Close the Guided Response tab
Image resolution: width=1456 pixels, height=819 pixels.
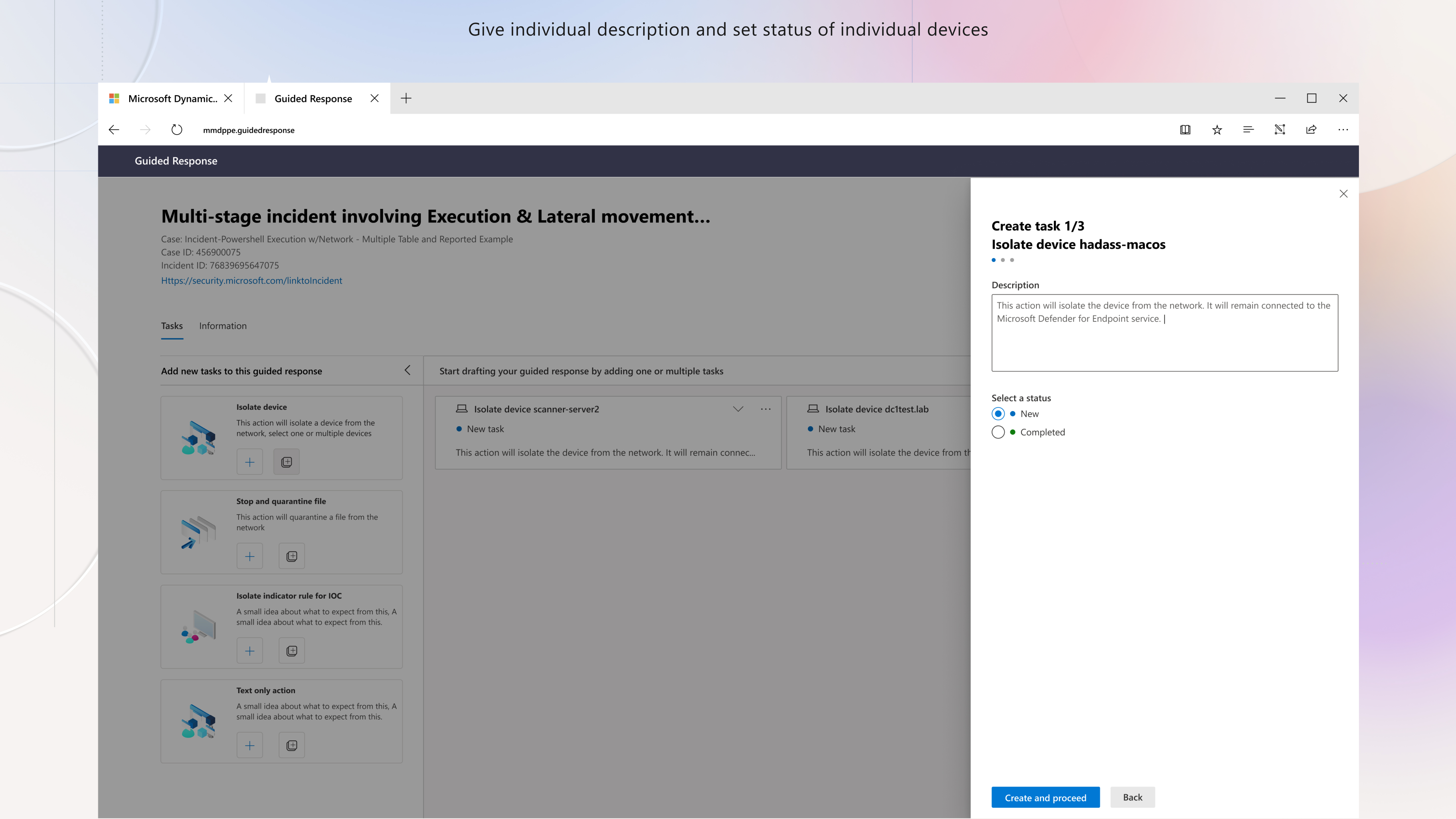click(374, 98)
